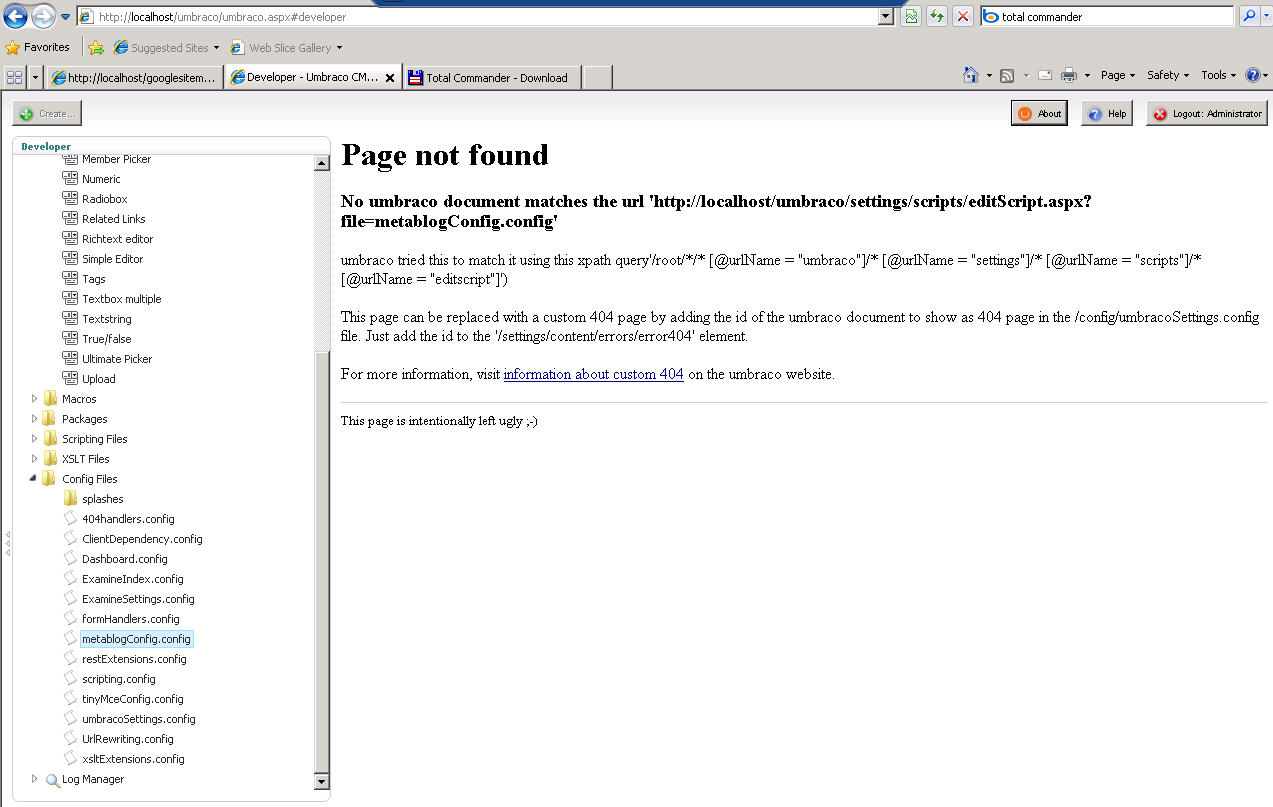Open a new blank tab

point(597,78)
